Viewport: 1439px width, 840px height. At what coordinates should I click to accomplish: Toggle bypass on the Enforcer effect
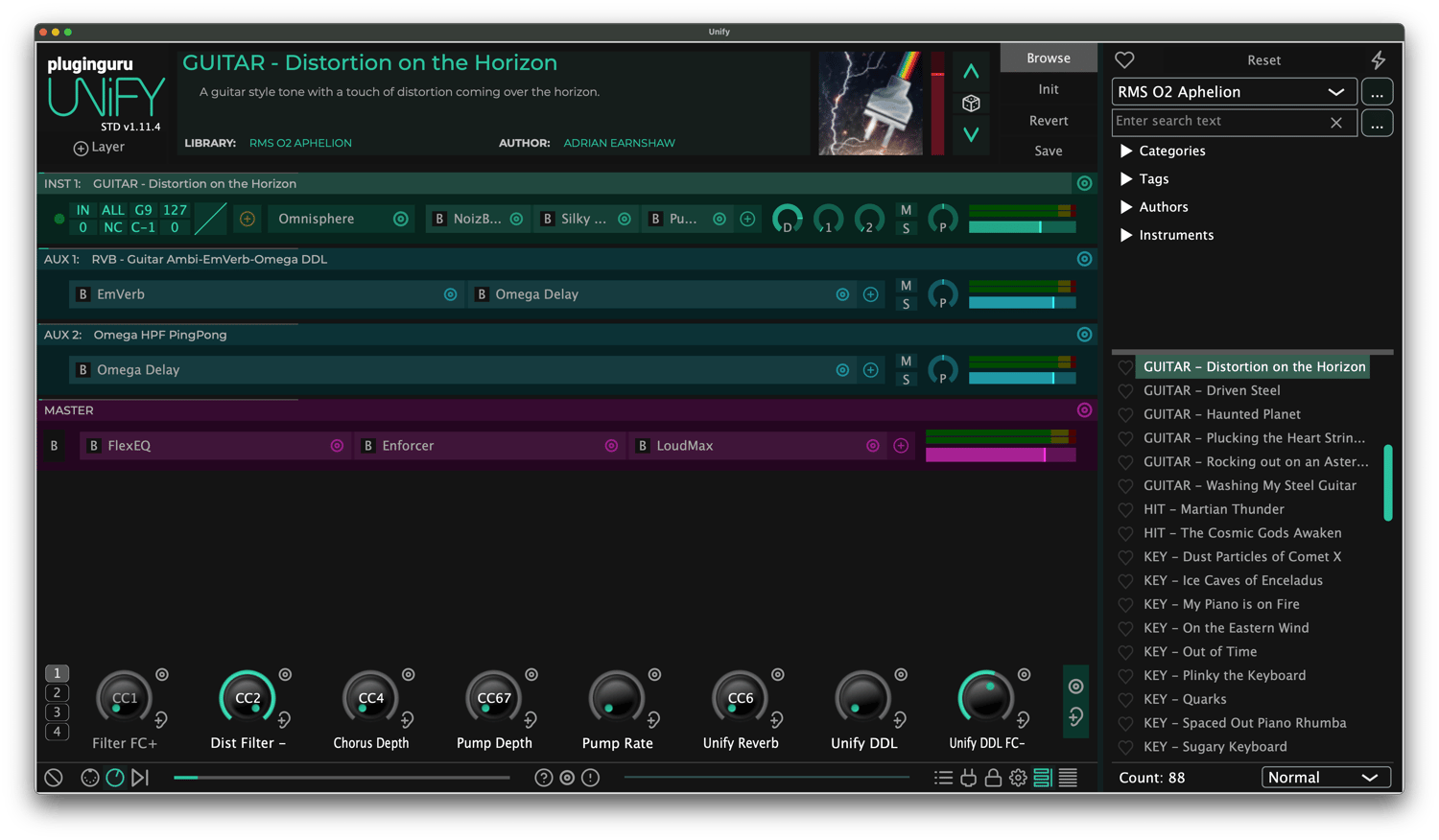(367, 446)
